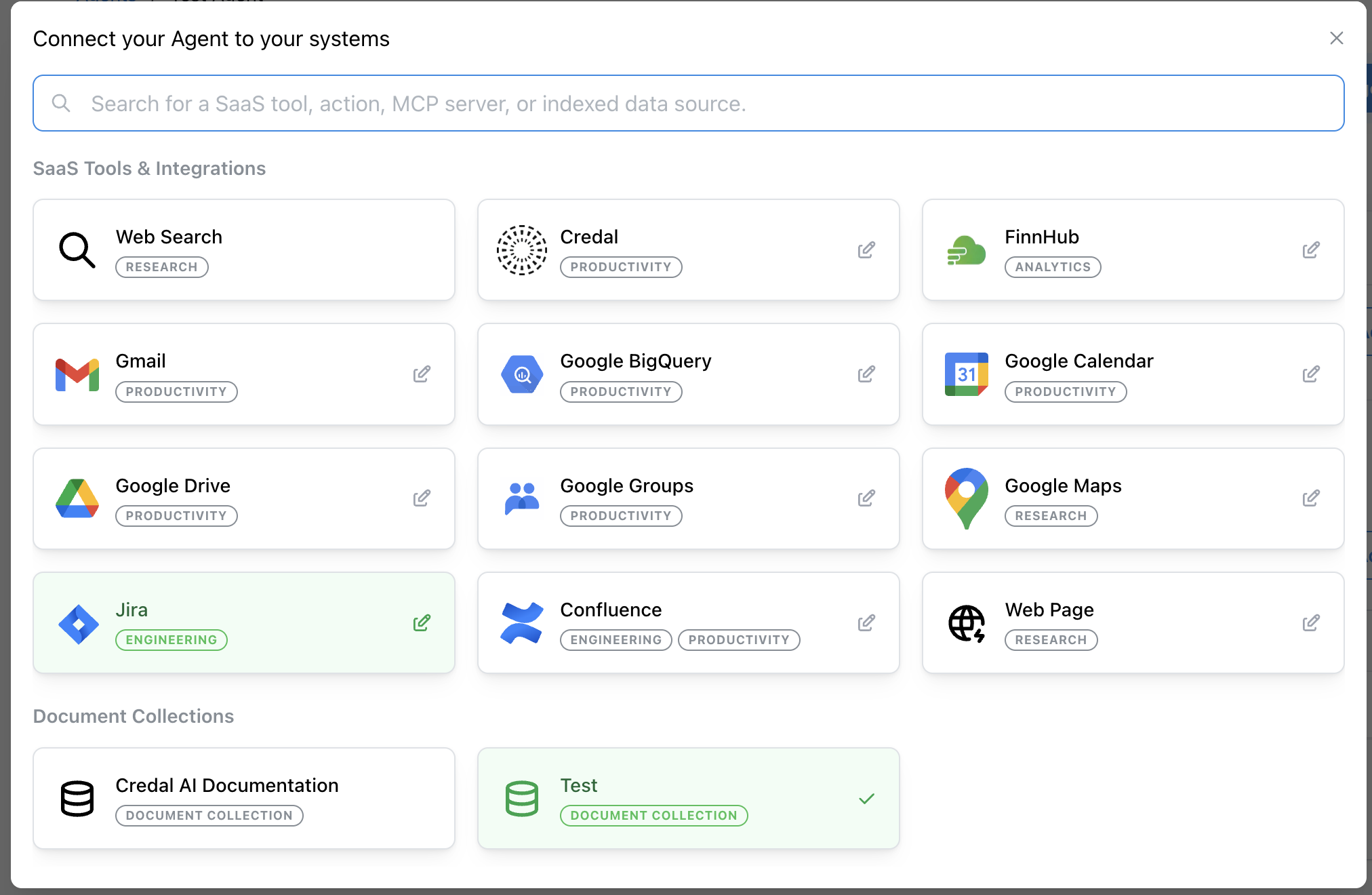Edit the FinnHub integration settings

(1311, 250)
